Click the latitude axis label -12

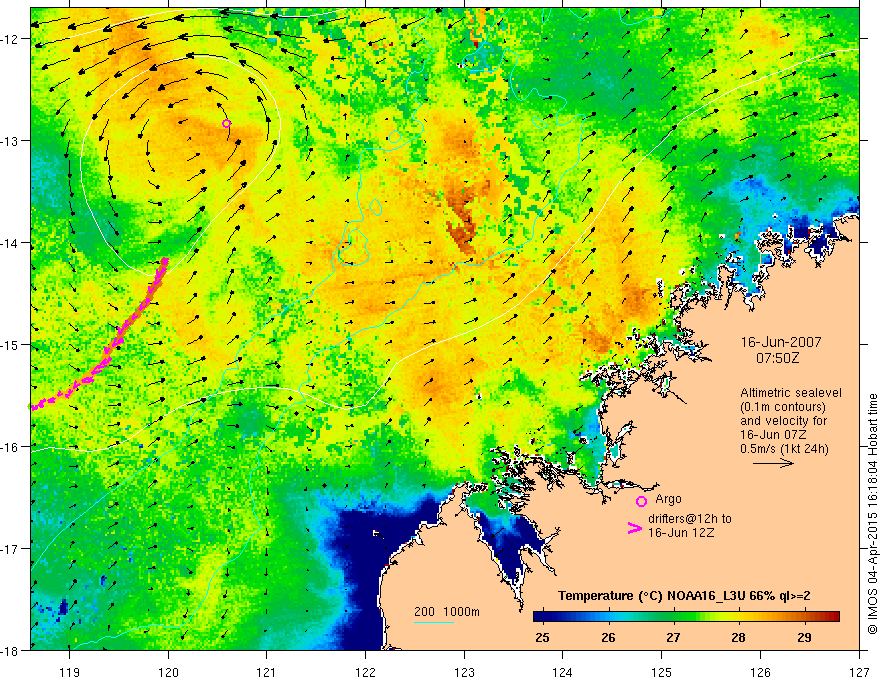point(10,39)
